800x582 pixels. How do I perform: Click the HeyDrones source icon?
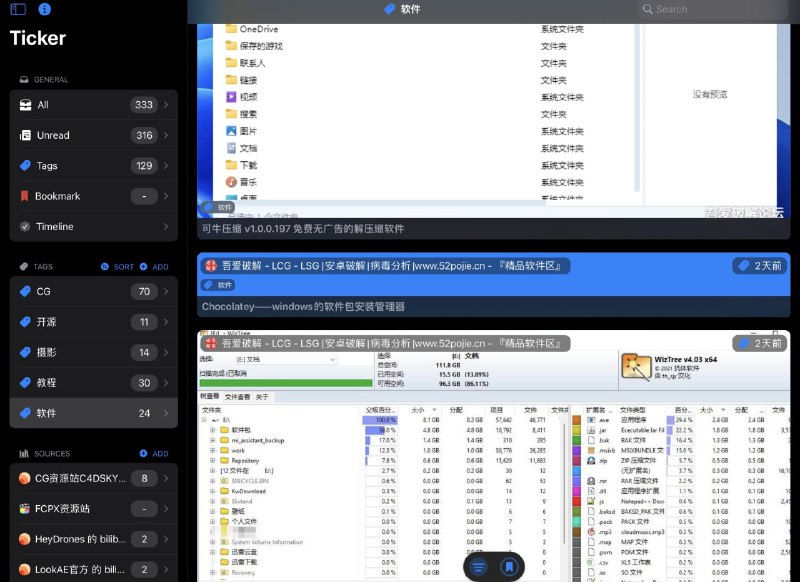click(24, 539)
